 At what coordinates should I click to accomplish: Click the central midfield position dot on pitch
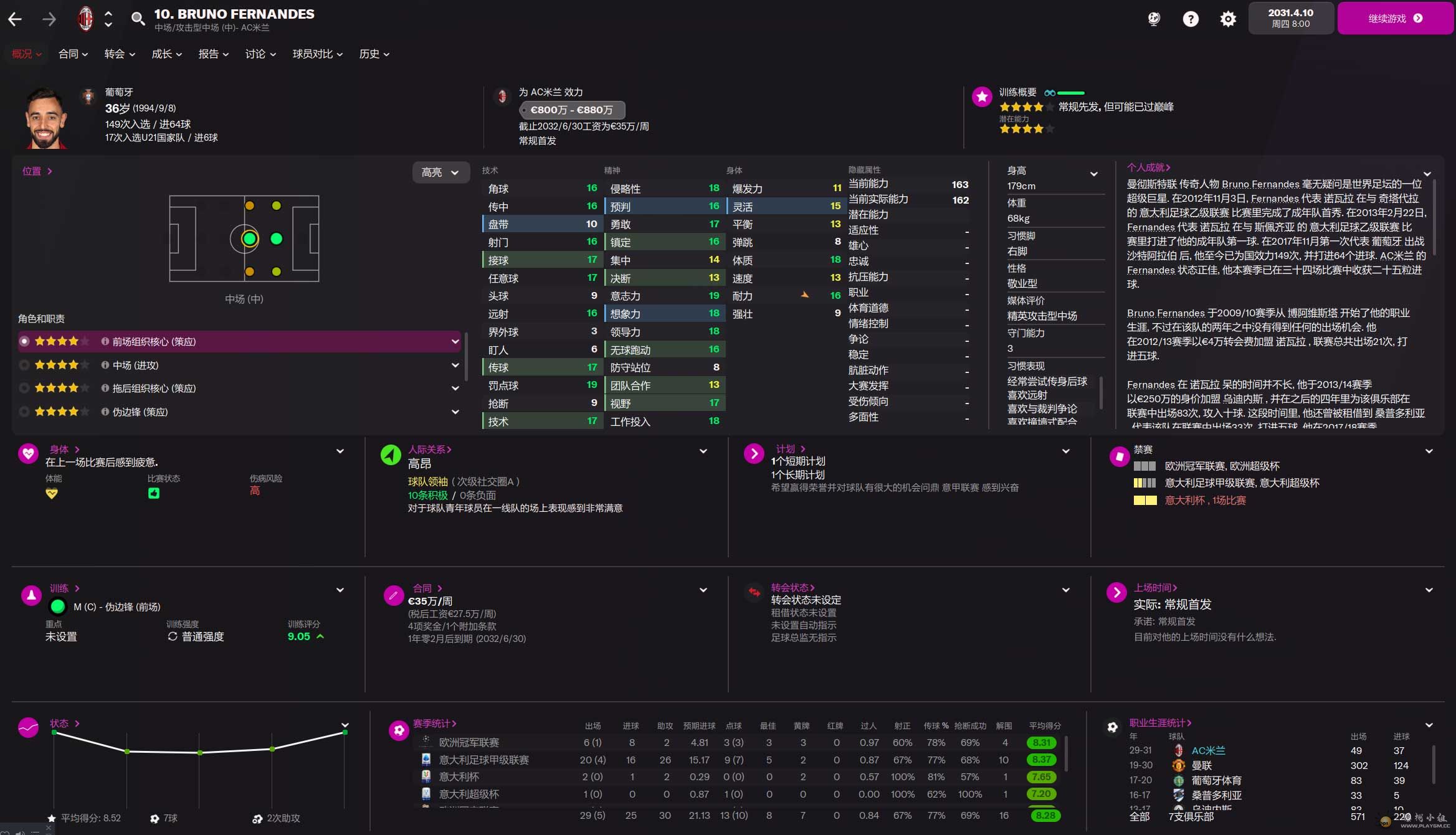pos(250,238)
